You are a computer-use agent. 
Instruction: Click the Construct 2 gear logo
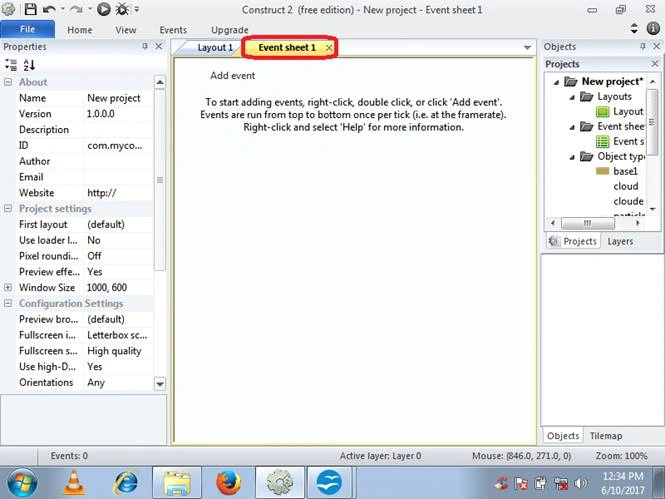tap(8, 9)
